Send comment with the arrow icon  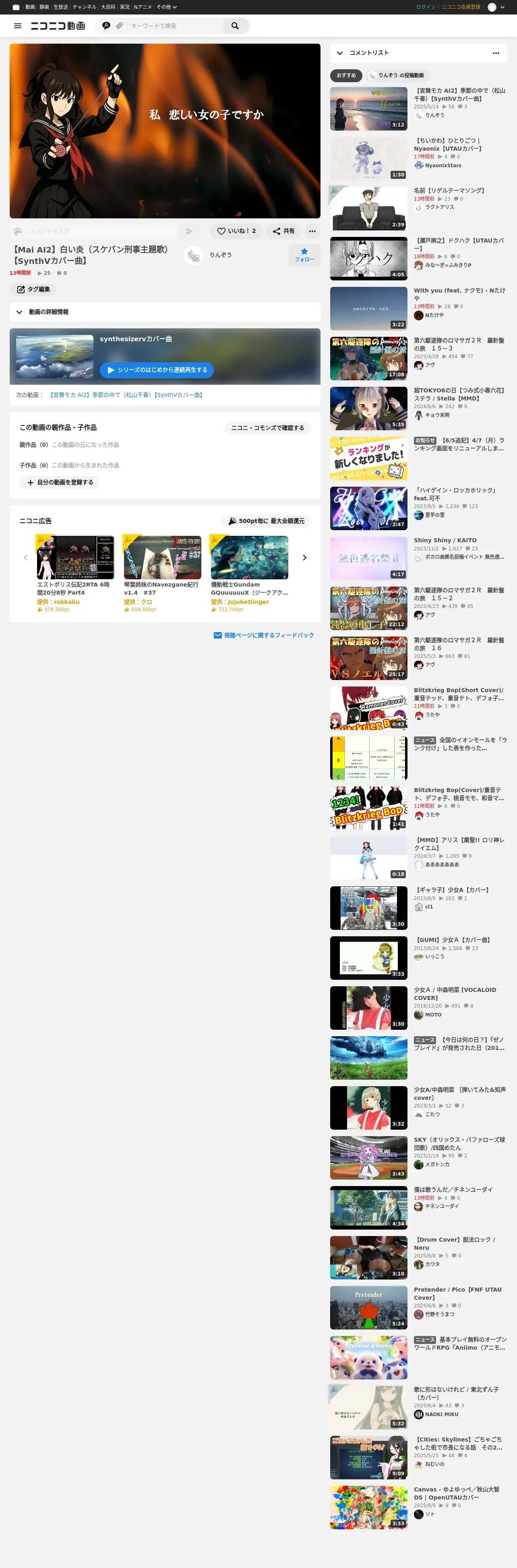click(189, 231)
